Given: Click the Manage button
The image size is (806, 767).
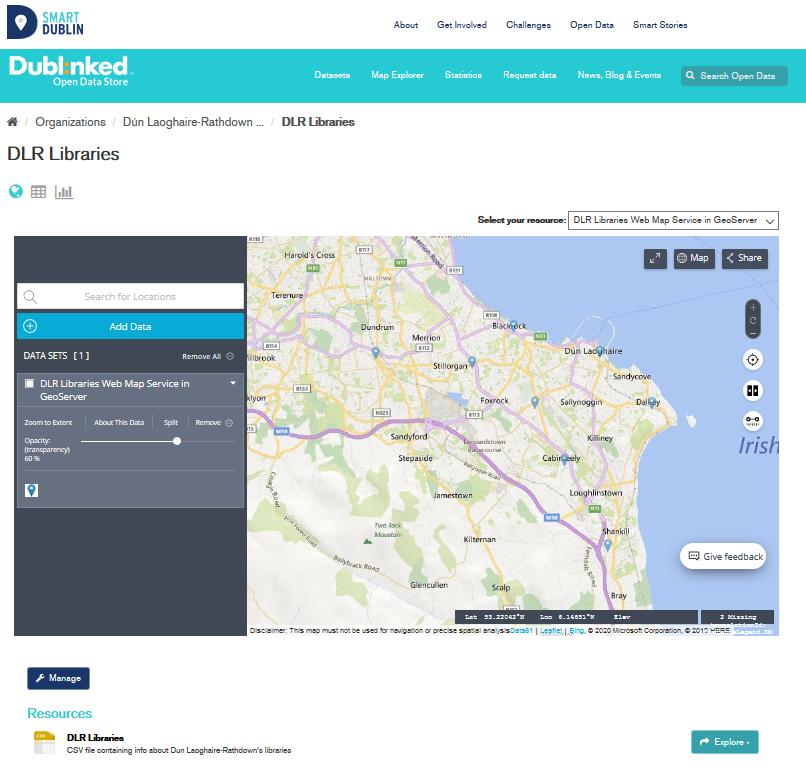Looking at the screenshot, I should 58,678.
